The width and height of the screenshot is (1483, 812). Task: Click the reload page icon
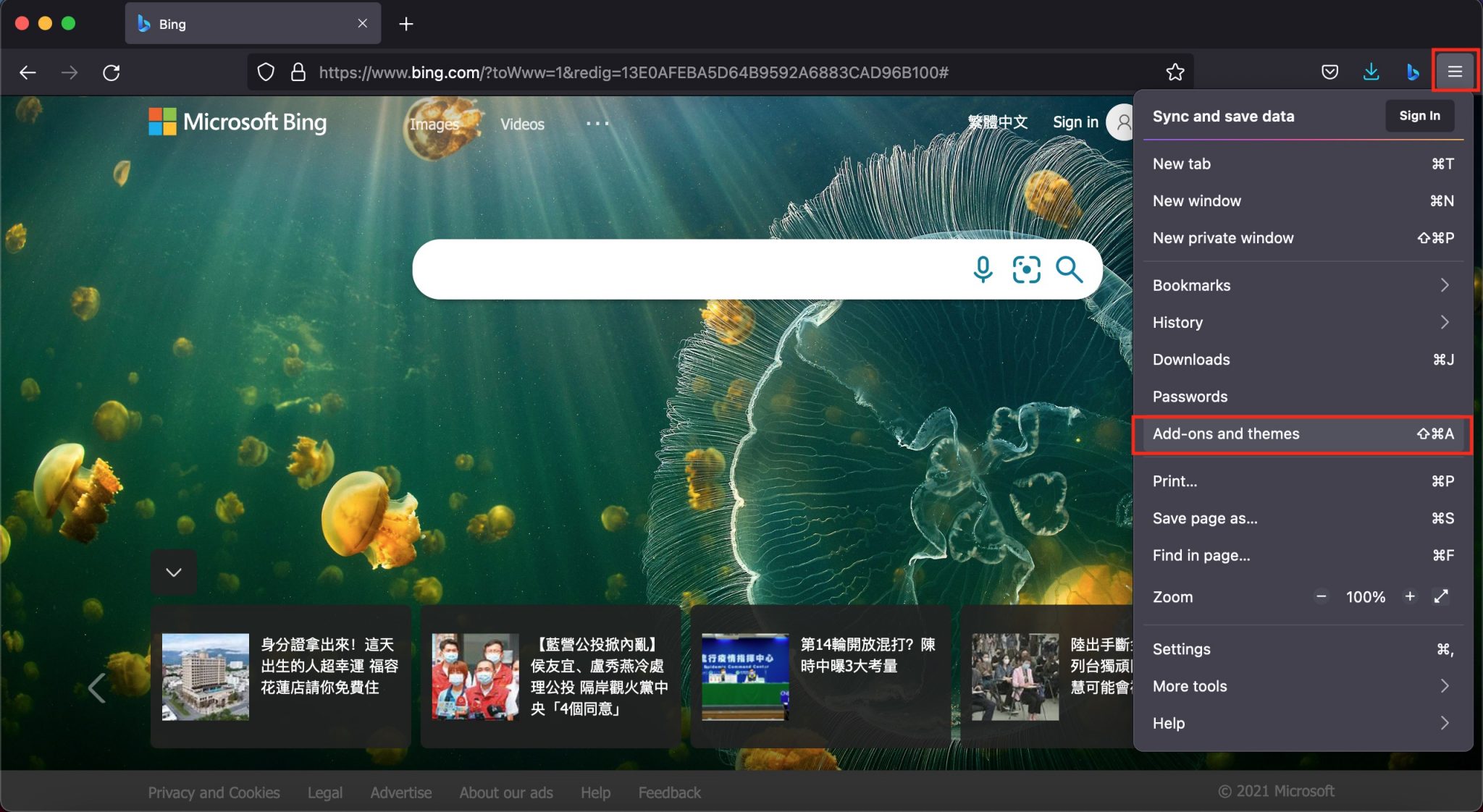point(112,72)
